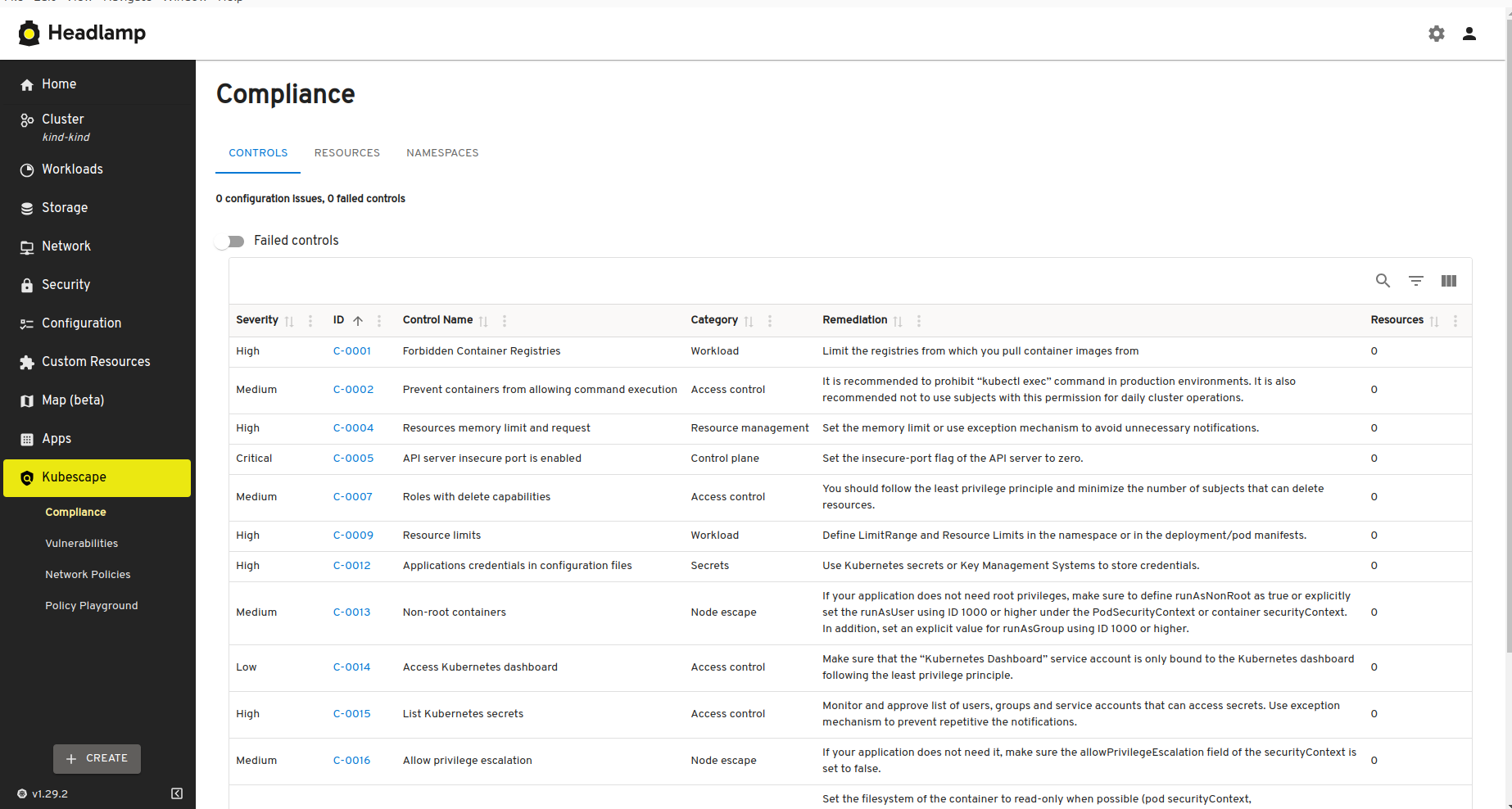Open the Map (beta) icon
Viewport: 1512px width, 809px height.
point(27,400)
